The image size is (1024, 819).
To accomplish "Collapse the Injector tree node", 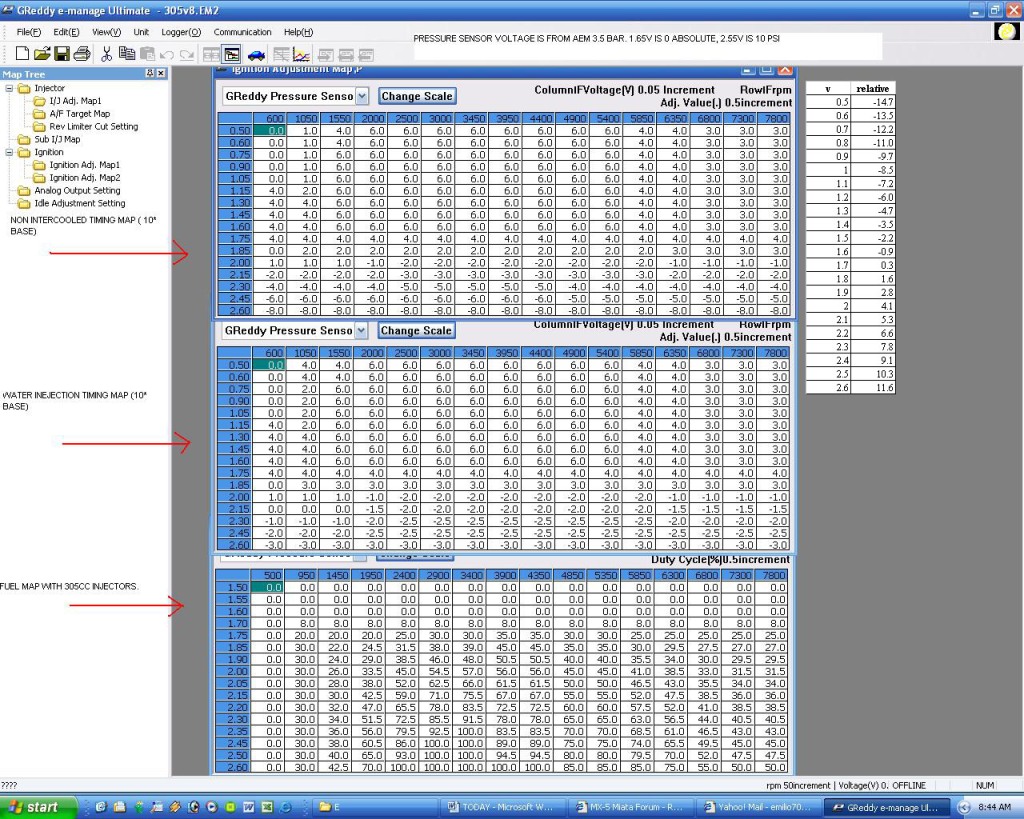I will 10,88.
